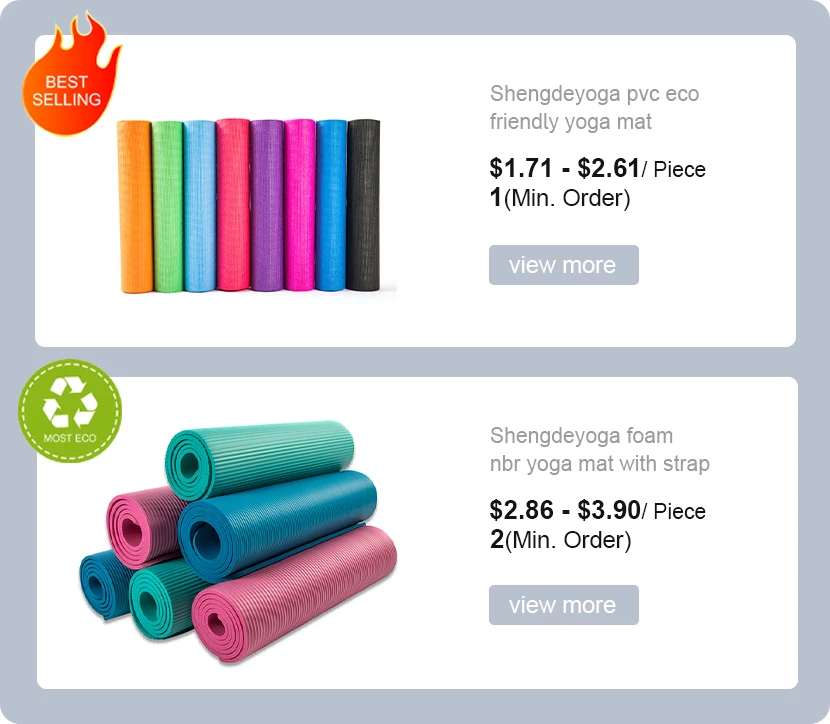
Task: Select the orange rolled yoga mat
Action: click(134, 206)
